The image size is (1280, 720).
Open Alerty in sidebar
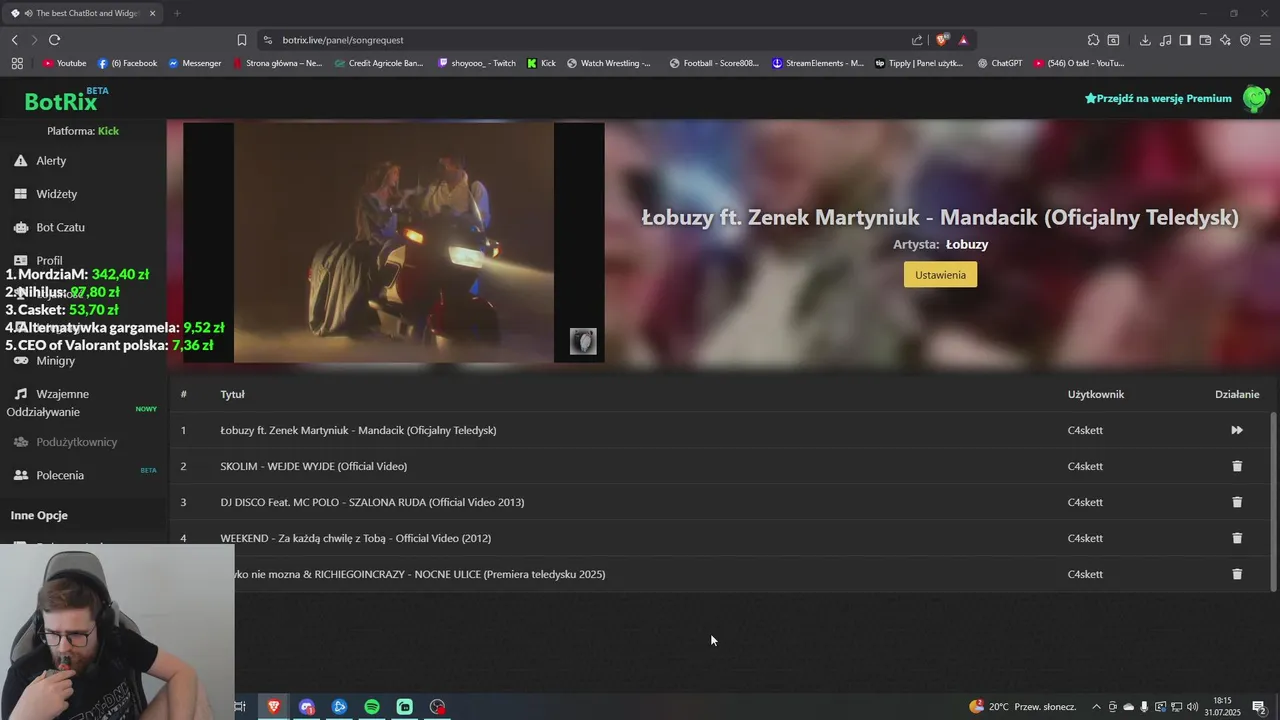(x=51, y=161)
